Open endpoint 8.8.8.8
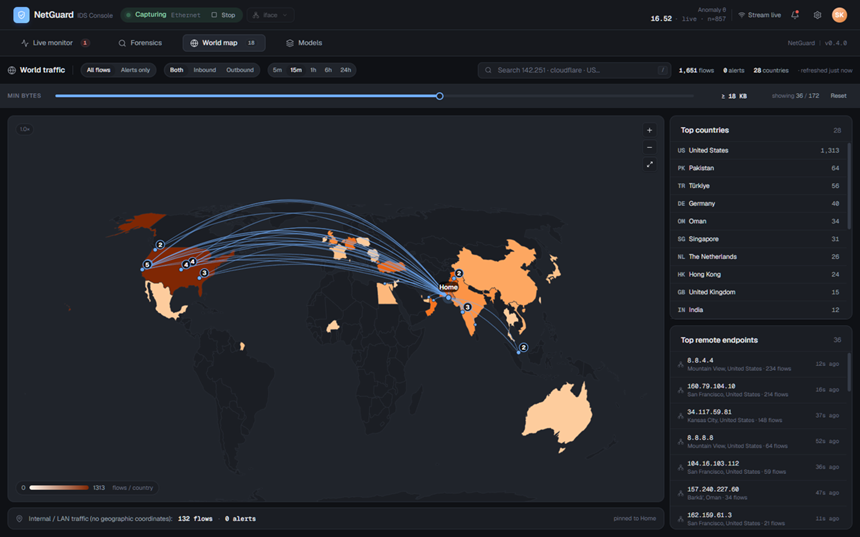This screenshot has height=537, width=860. point(759,442)
